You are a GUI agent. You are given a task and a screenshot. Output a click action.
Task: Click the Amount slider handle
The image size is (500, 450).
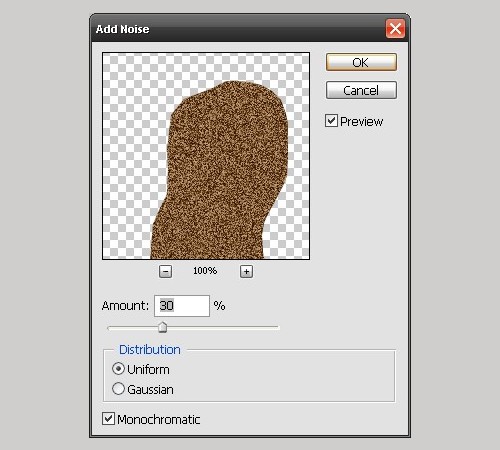coord(162,327)
